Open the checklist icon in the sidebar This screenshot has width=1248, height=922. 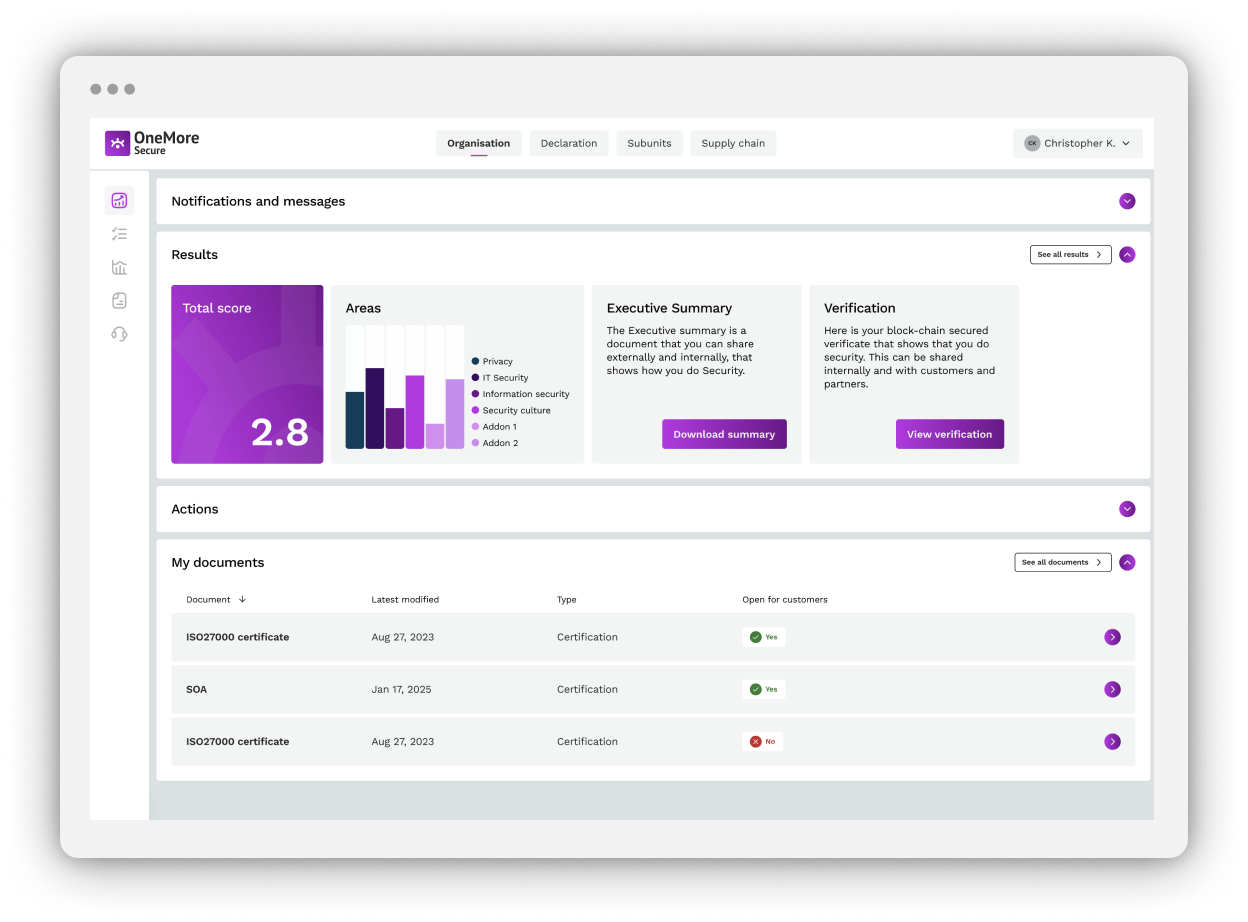(119, 233)
